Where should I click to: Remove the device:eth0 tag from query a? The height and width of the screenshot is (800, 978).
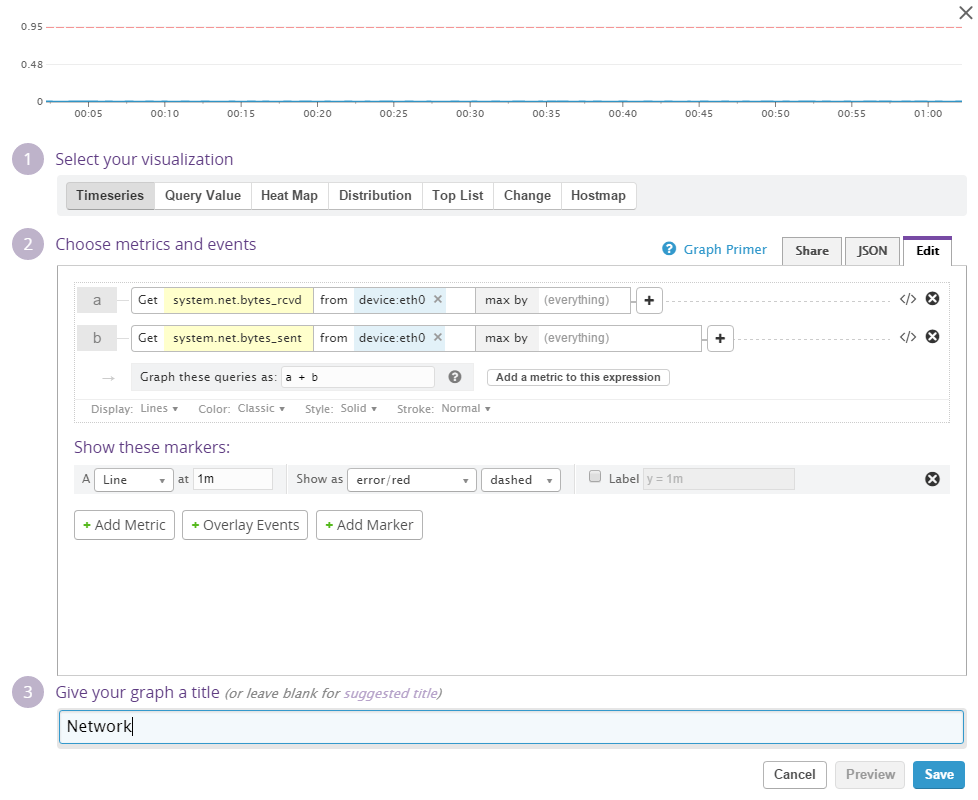[438, 299]
